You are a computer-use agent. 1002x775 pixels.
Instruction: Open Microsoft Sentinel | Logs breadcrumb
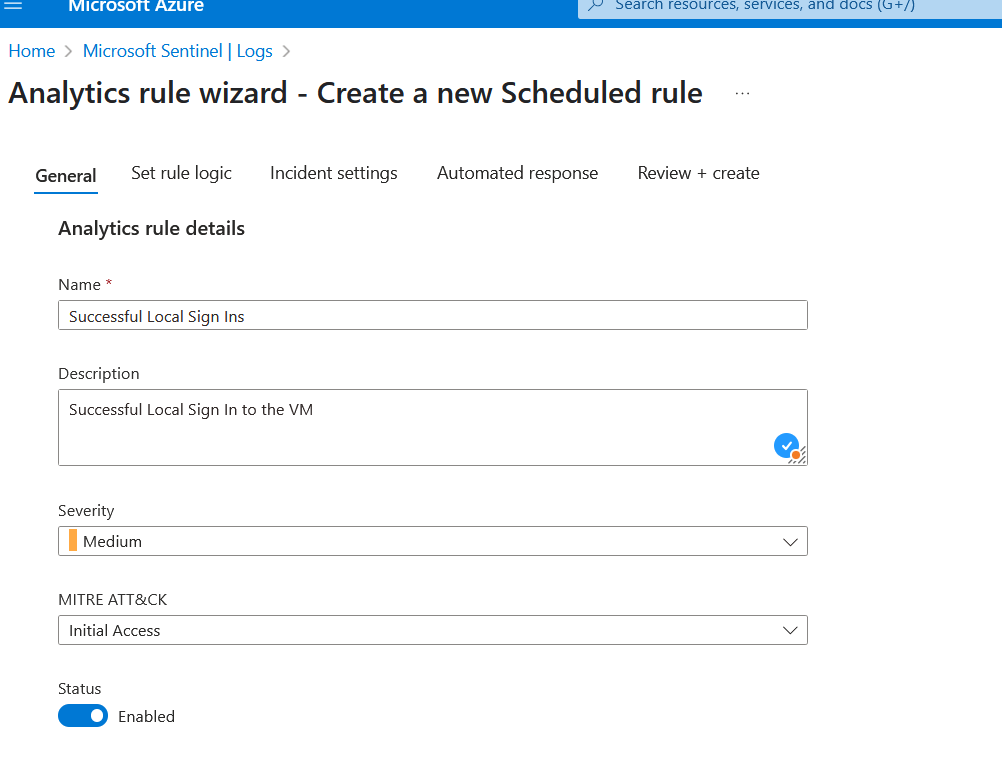pyautogui.click(x=178, y=51)
